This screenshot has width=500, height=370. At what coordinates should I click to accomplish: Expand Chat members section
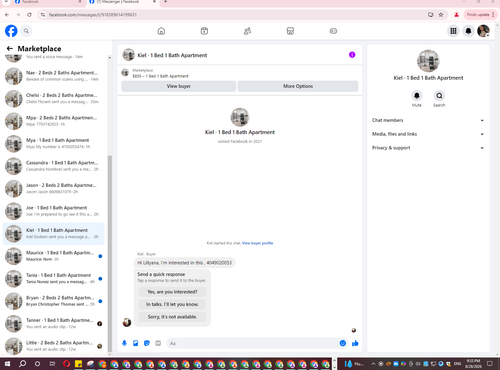[428, 120]
